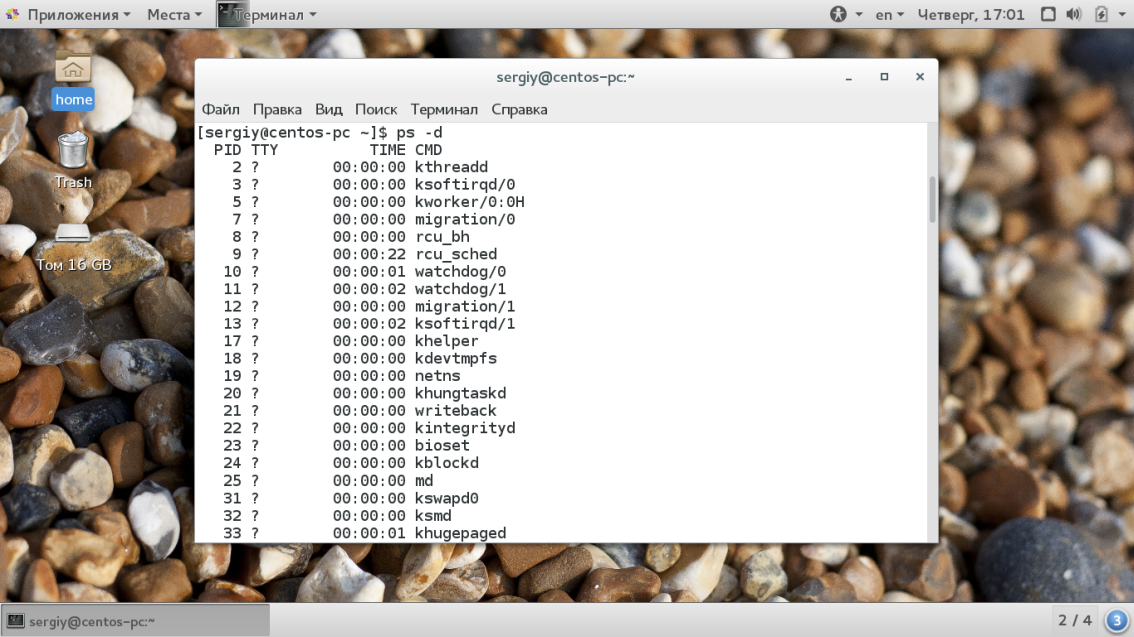Screen dimensions: 1134x637
Task: Open the Справка menu in terminal
Action: point(519,109)
